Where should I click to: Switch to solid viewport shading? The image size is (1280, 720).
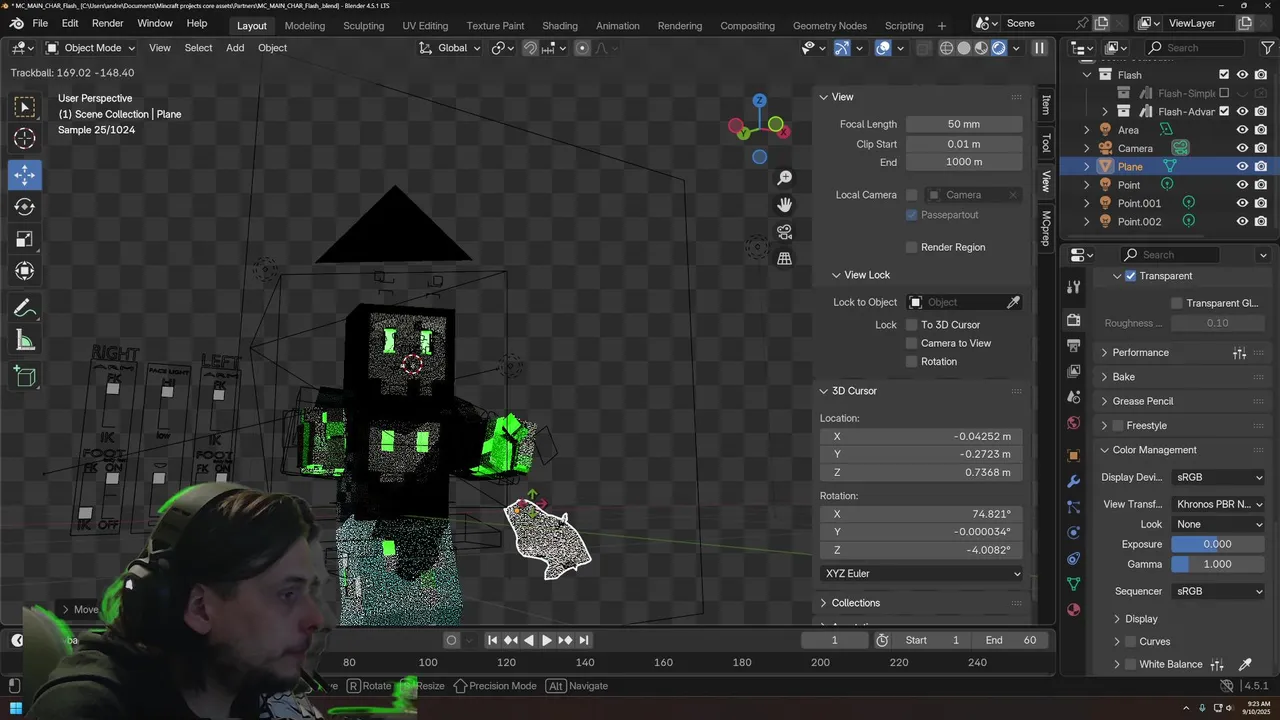pyautogui.click(x=964, y=48)
